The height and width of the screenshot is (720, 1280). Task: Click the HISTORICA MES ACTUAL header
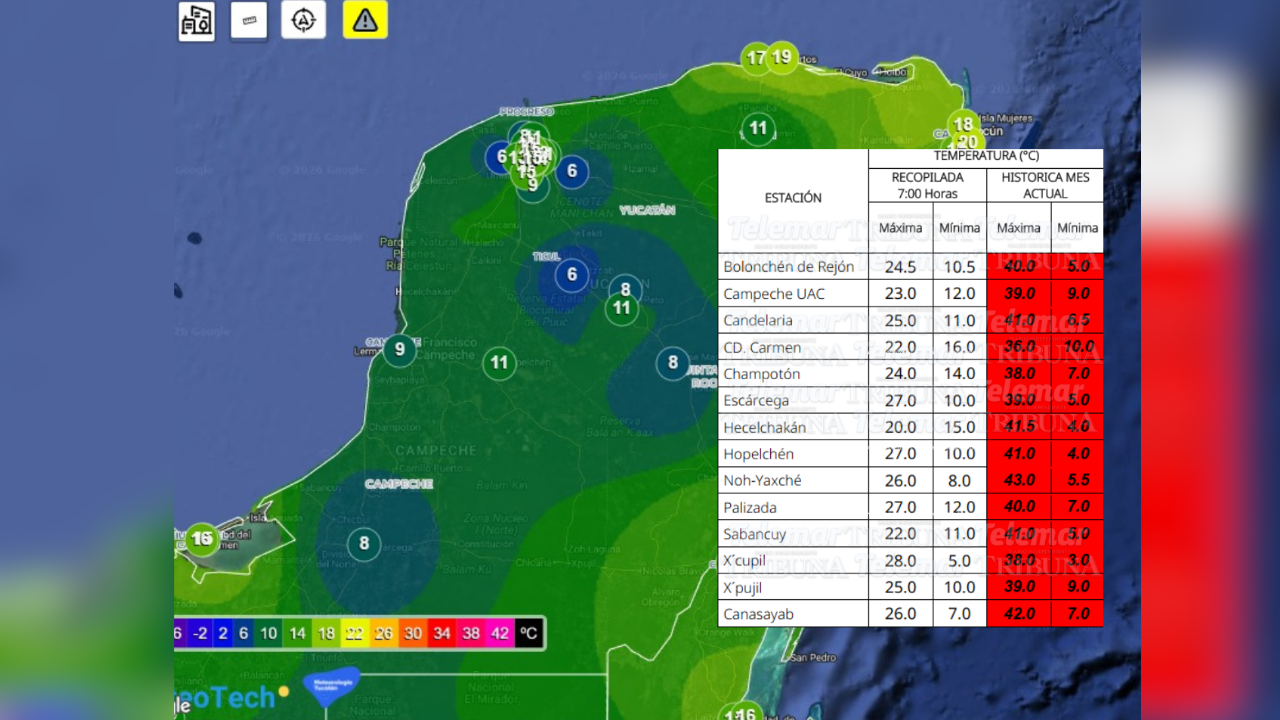(1044, 185)
